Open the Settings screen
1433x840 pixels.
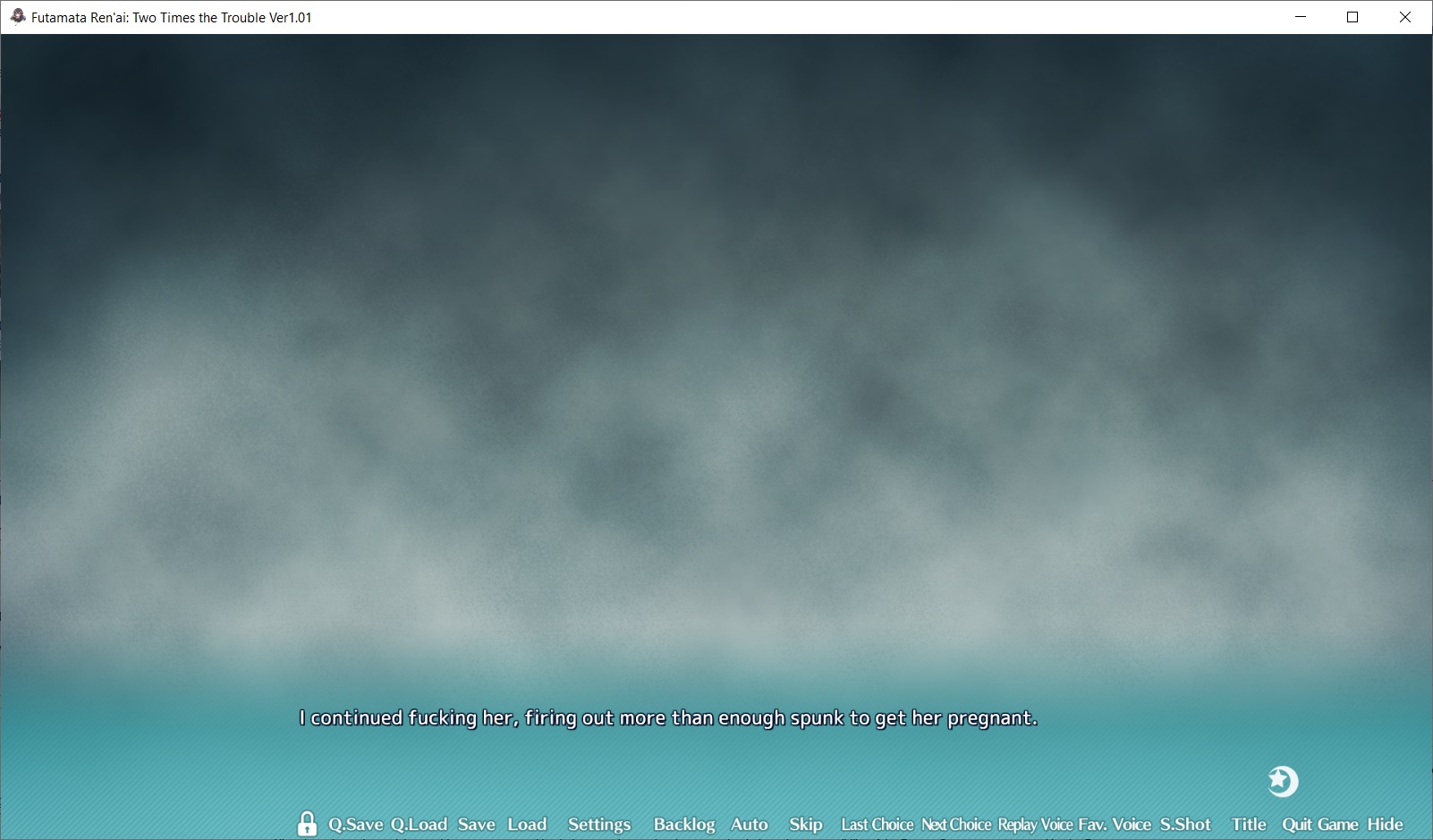click(599, 825)
